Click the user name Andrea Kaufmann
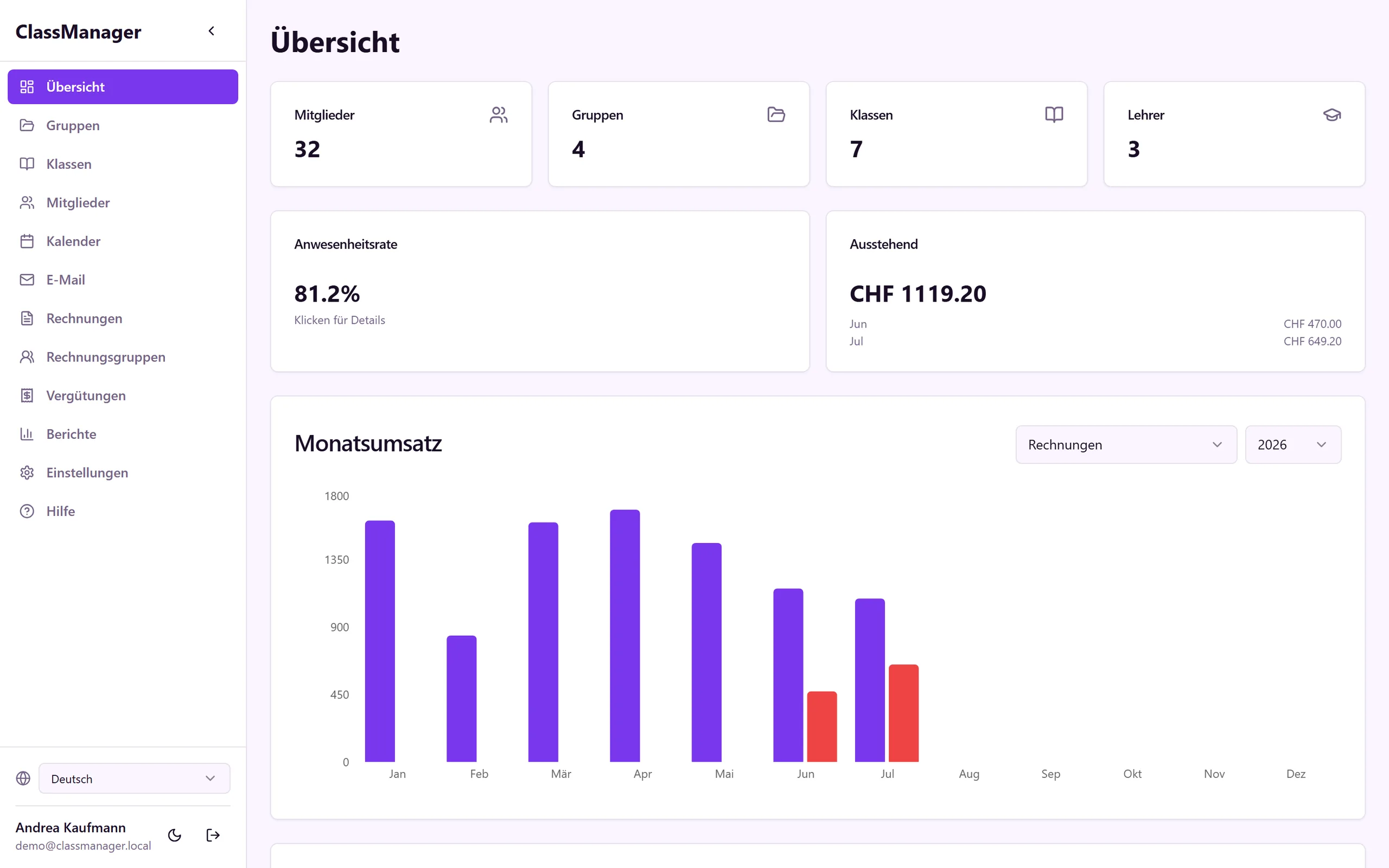1389x868 pixels. coord(71,827)
